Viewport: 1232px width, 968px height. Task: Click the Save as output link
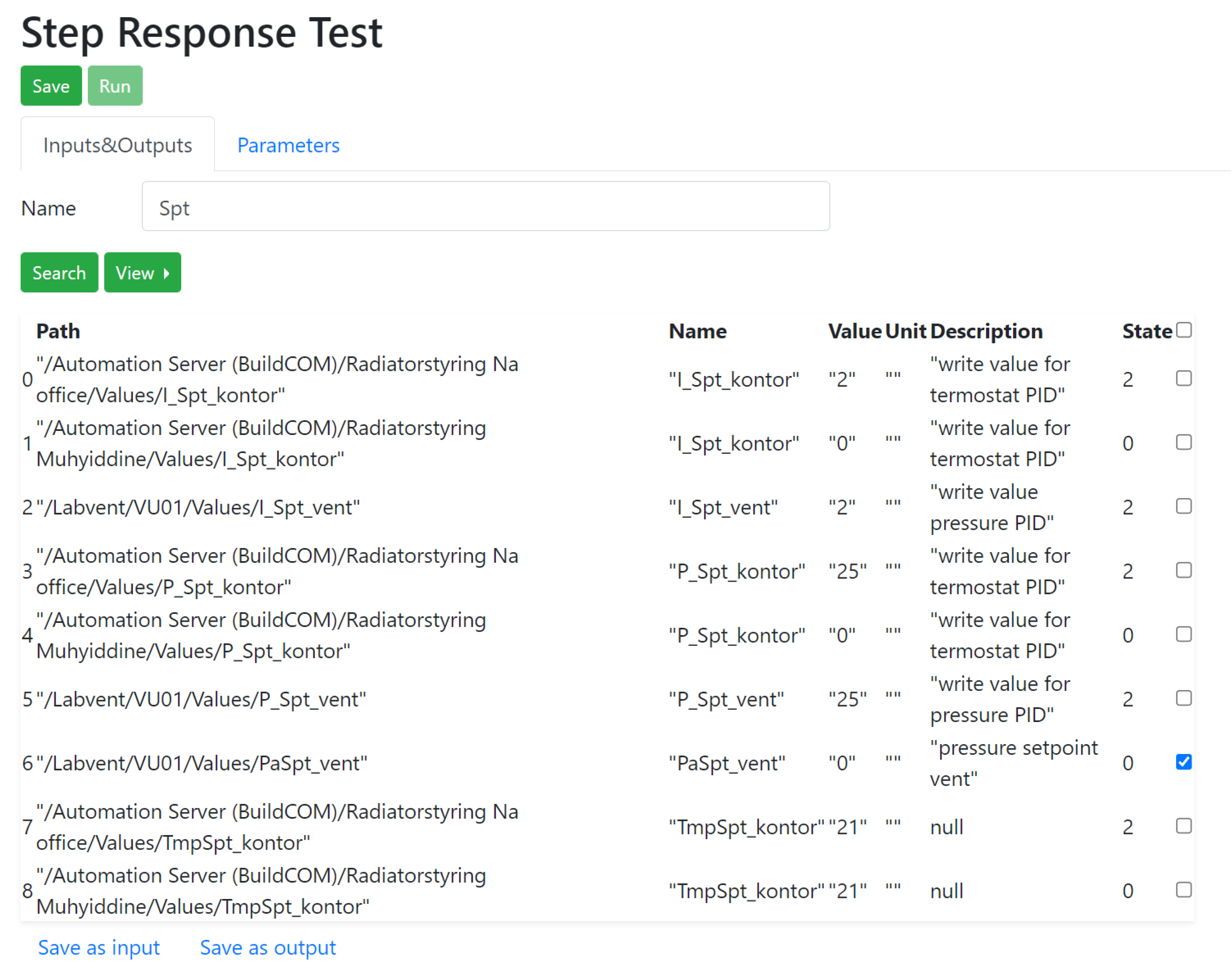click(x=268, y=948)
